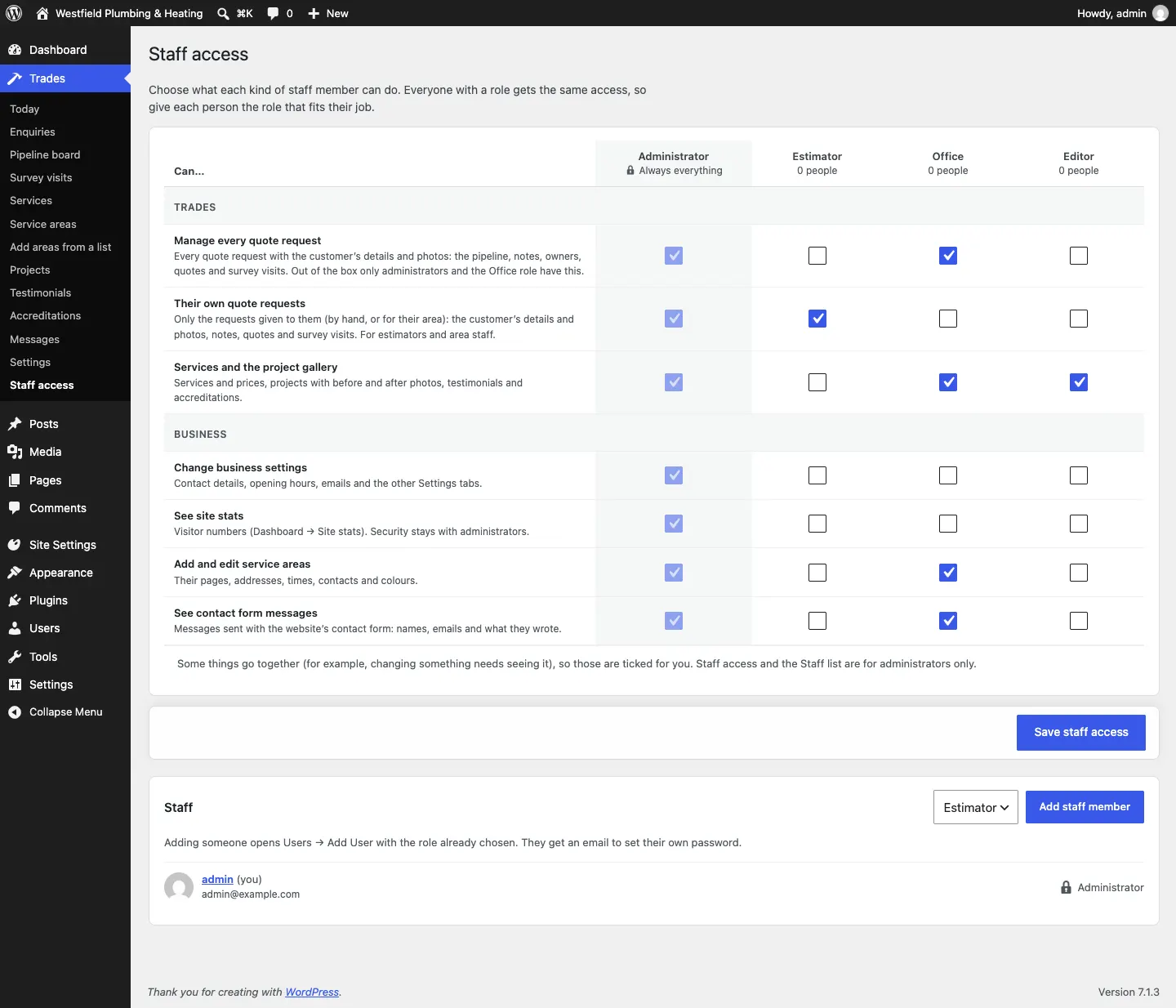Viewport: 1176px width, 1008px height.
Task: Tick Editor for See site stats
Action: (1079, 524)
